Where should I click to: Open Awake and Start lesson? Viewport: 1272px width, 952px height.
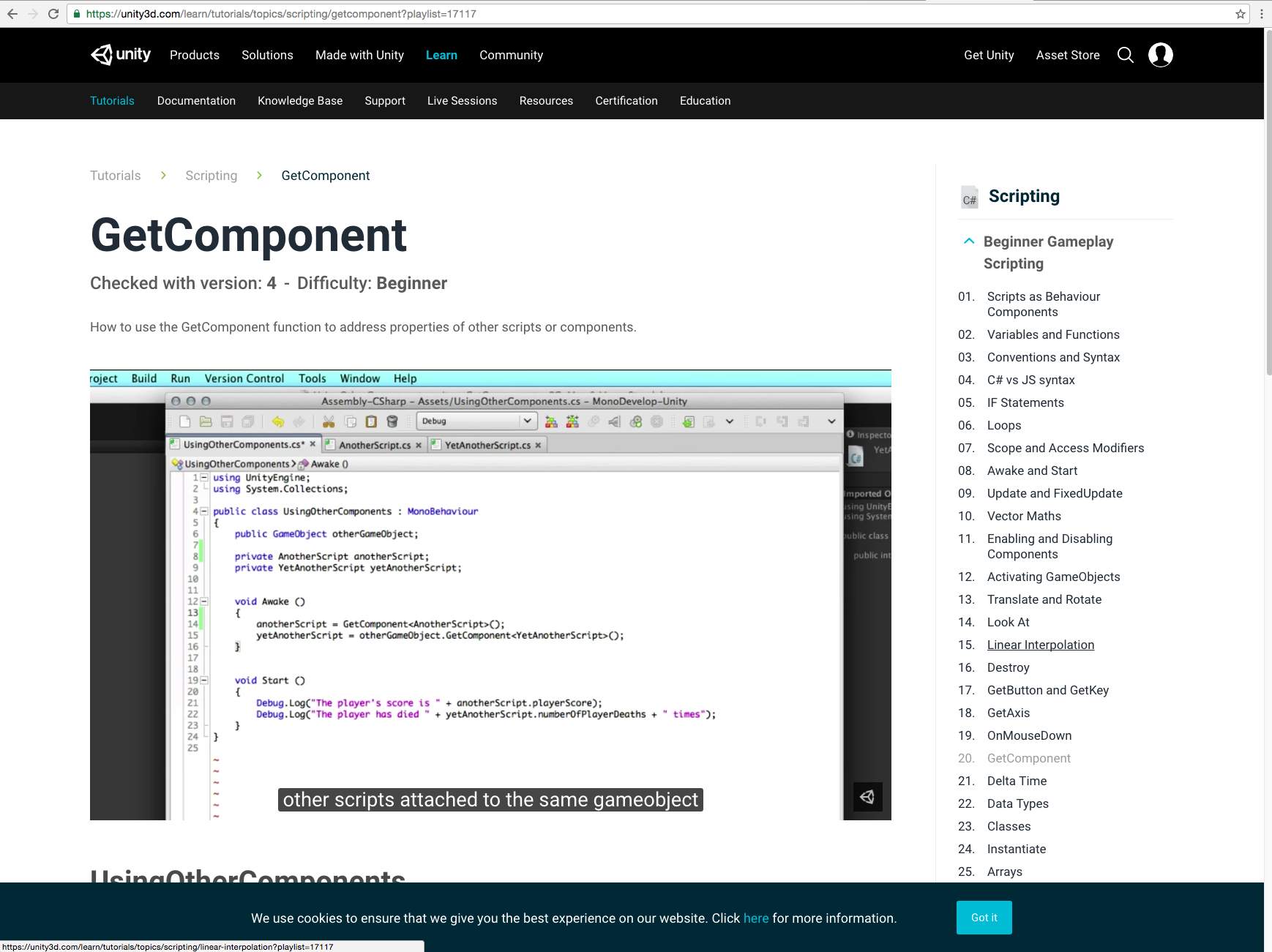point(1032,471)
